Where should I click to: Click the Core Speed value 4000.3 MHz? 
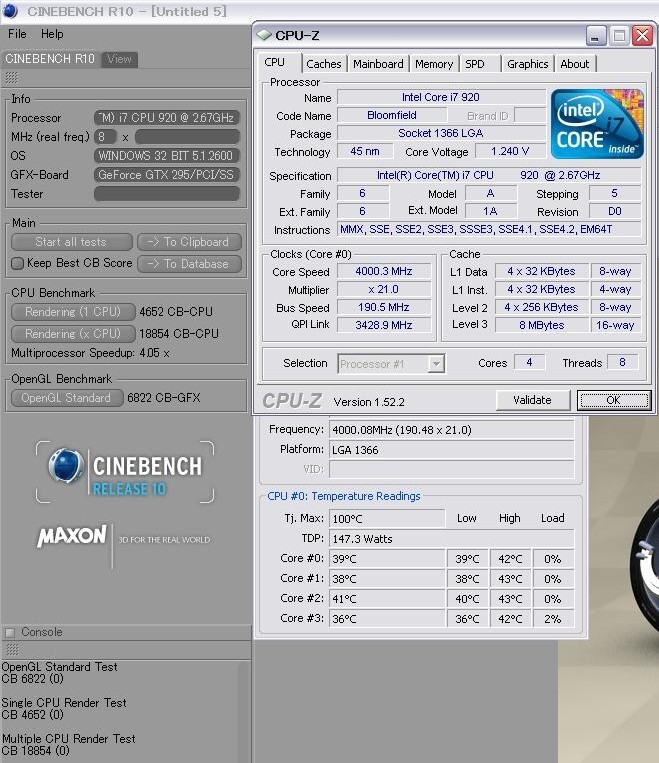tap(384, 271)
